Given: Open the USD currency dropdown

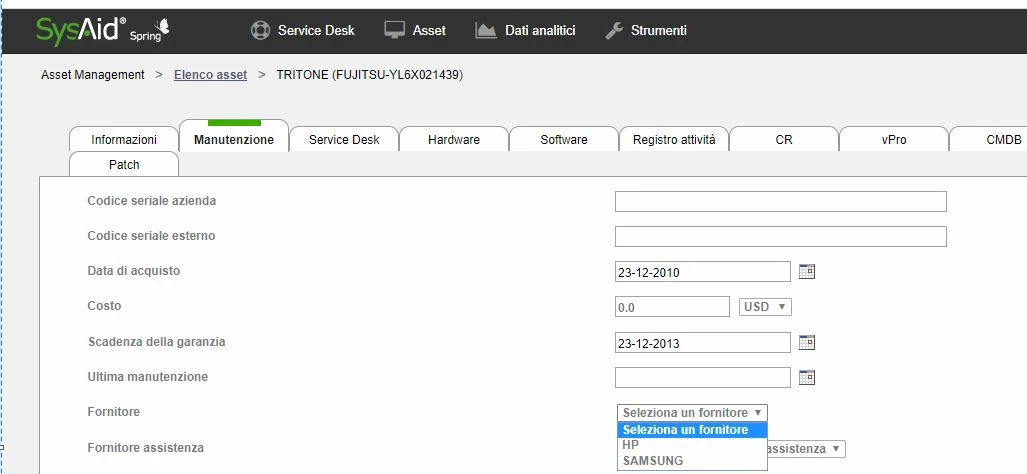Looking at the screenshot, I should click(765, 306).
